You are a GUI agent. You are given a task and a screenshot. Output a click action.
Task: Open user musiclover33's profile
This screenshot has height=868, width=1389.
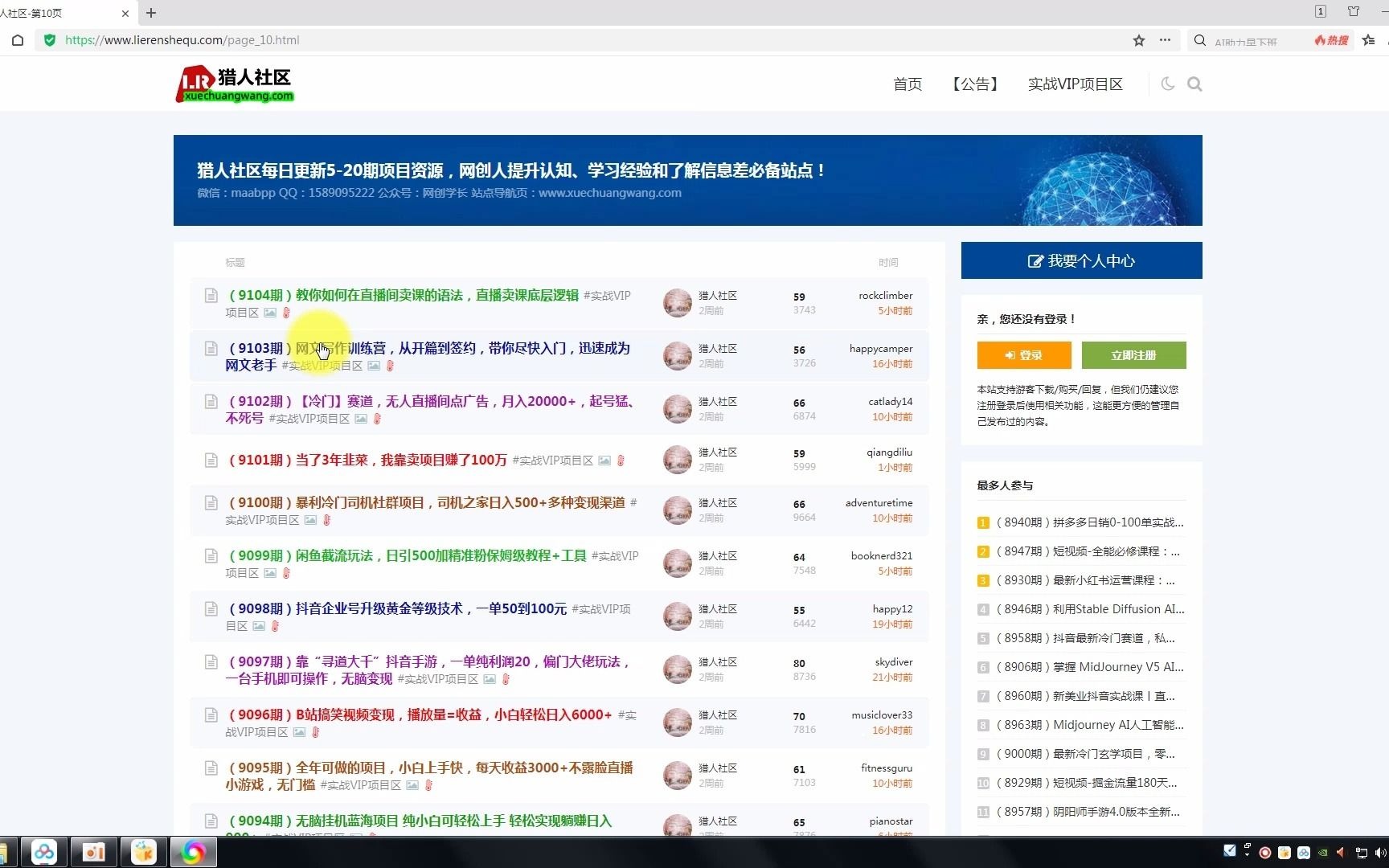tap(882, 714)
